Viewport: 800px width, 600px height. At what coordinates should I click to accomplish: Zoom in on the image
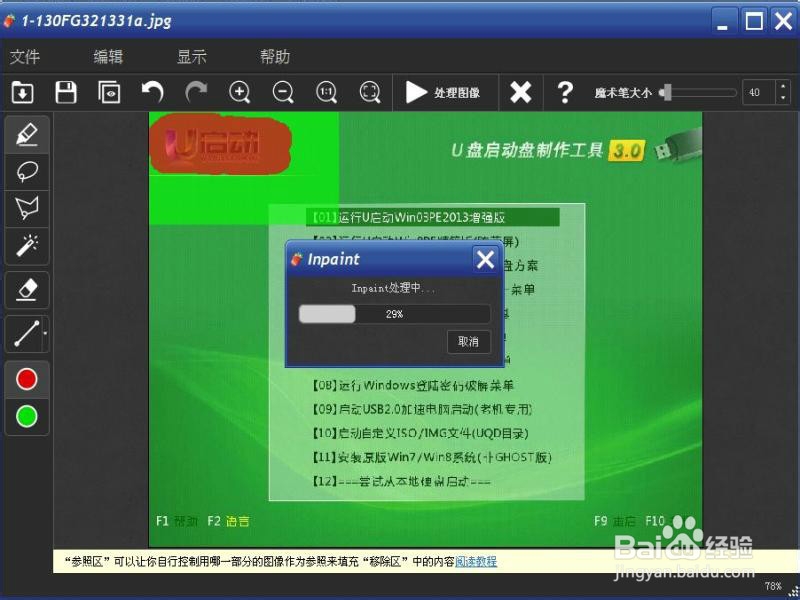coord(239,92)
